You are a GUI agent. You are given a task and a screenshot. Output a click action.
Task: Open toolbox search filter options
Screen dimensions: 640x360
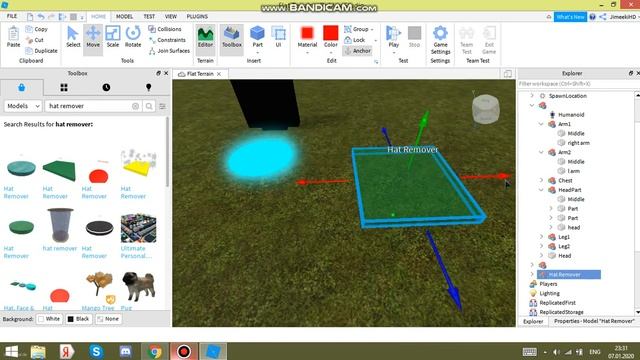[162, 106]
